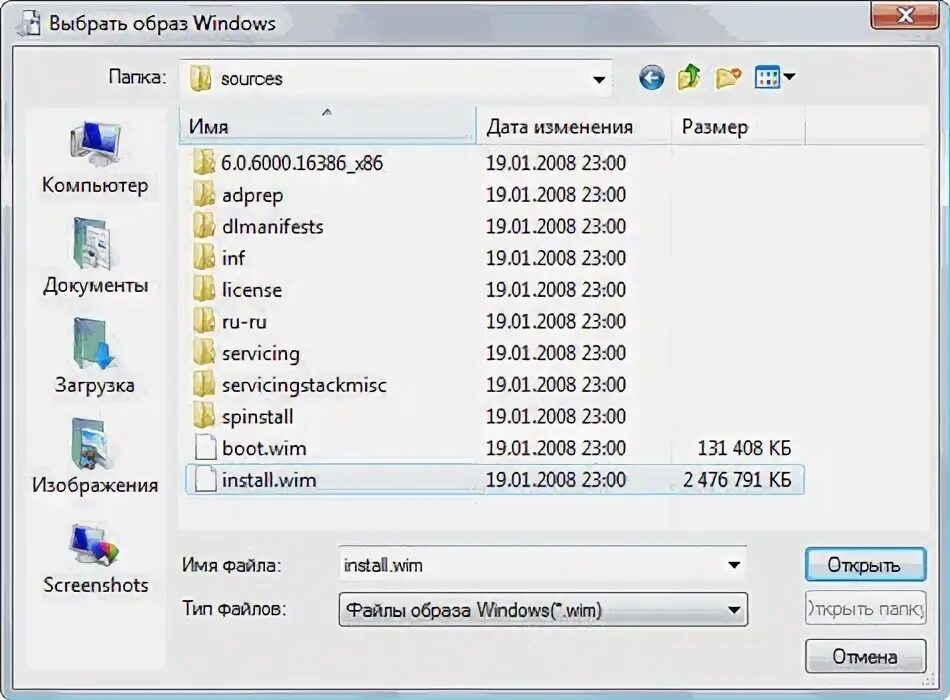
Task: Open Screenshots in the places bar
Action: point(95,558)
